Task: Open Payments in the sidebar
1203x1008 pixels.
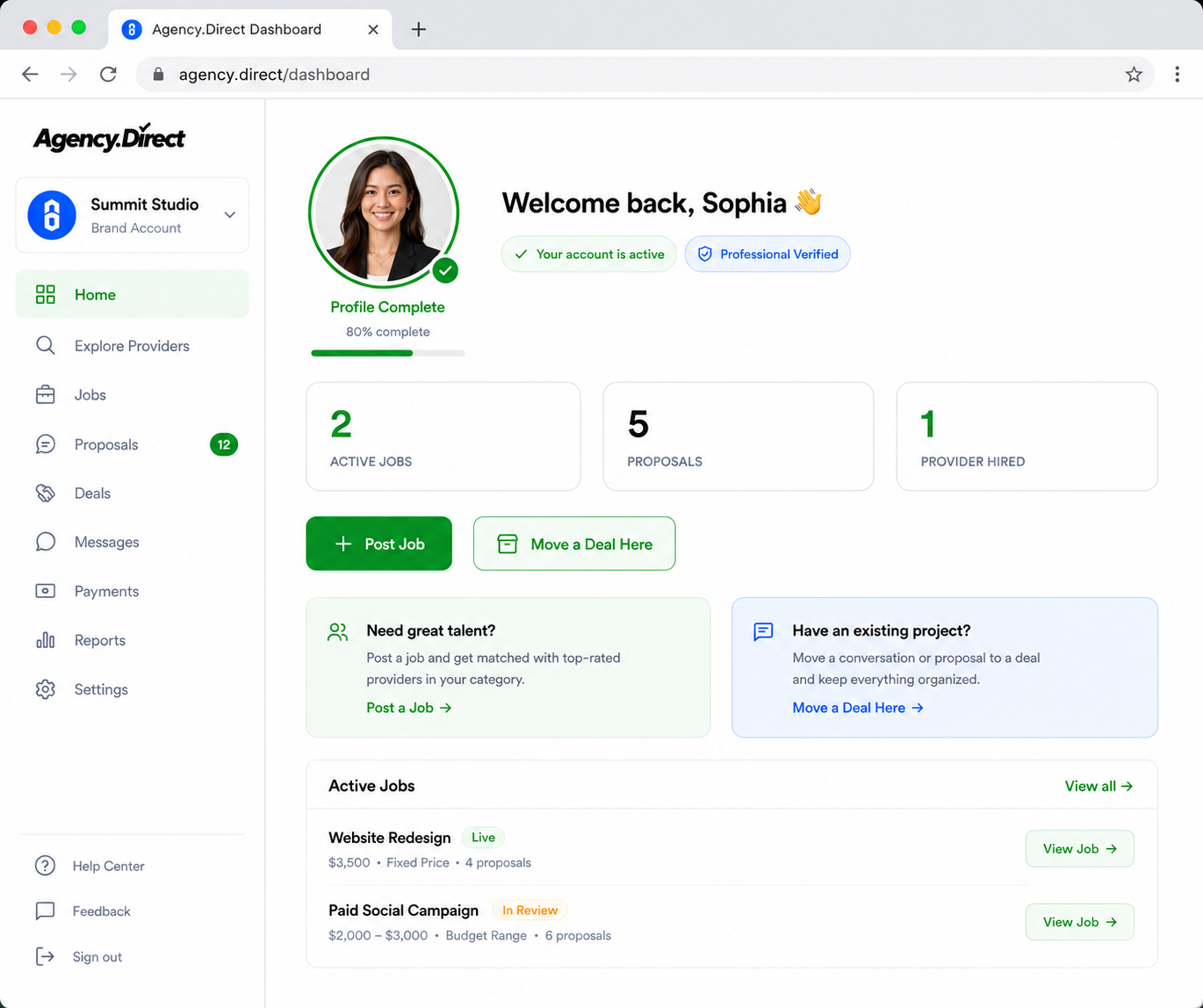Action: tap(132, 591)
